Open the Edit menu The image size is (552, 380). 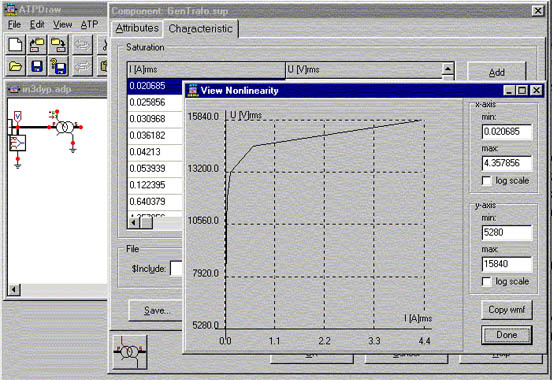pos(37,24)
